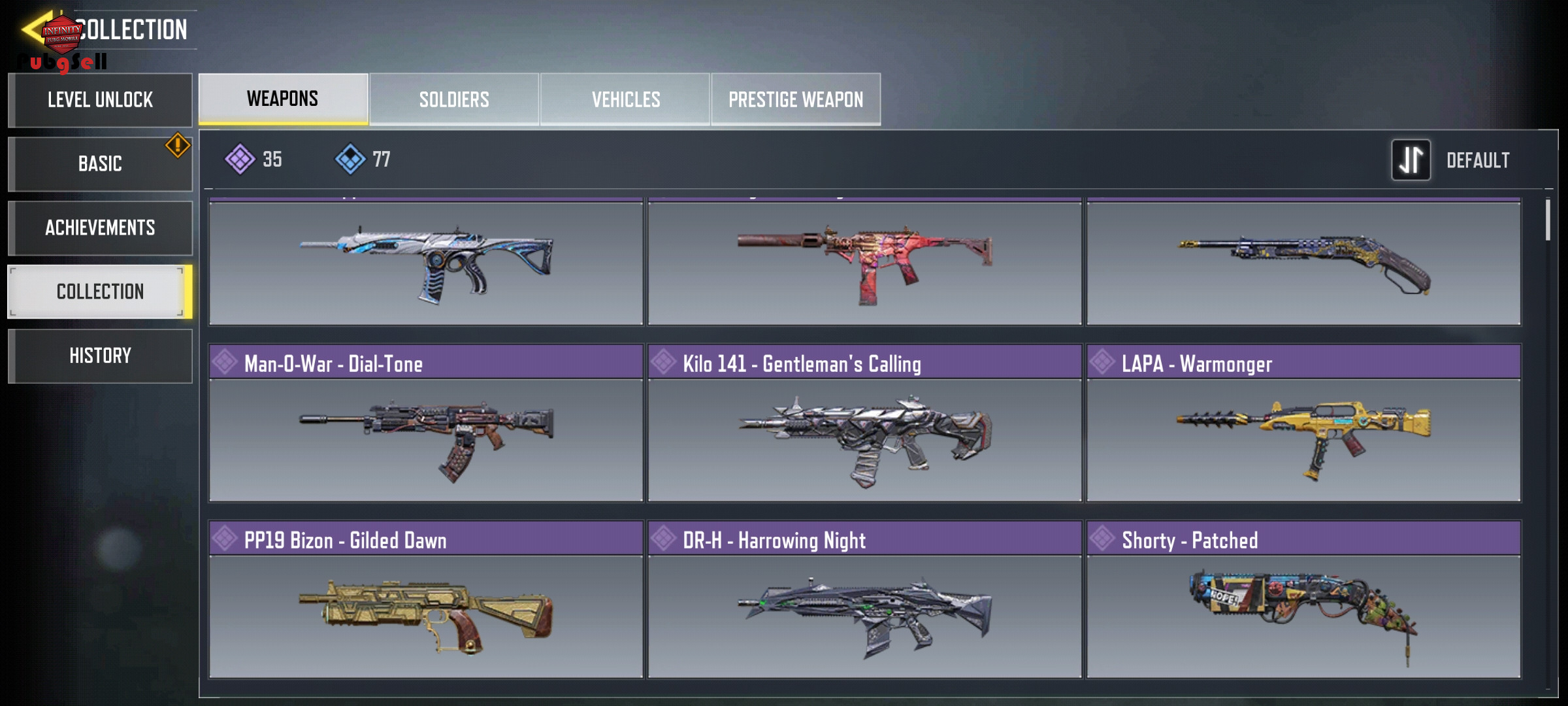This screenshot has width=1568, height=706.
Task: Click the purple epic rarity counter icon
Action: point(240,159)
